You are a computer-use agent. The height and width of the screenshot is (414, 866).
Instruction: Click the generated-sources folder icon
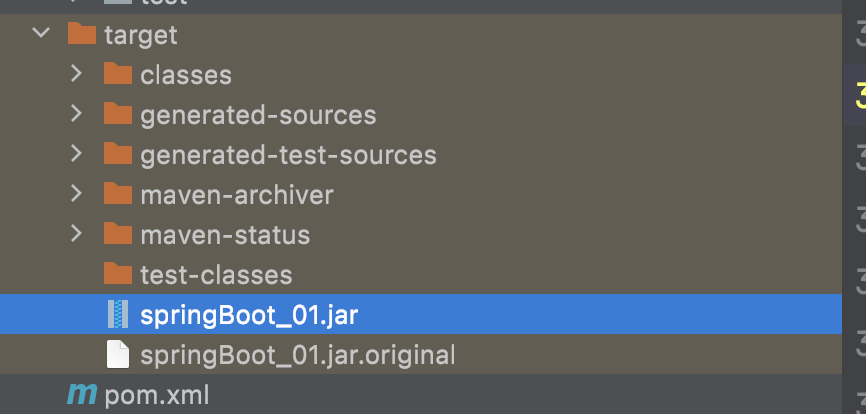coord(118,114)
